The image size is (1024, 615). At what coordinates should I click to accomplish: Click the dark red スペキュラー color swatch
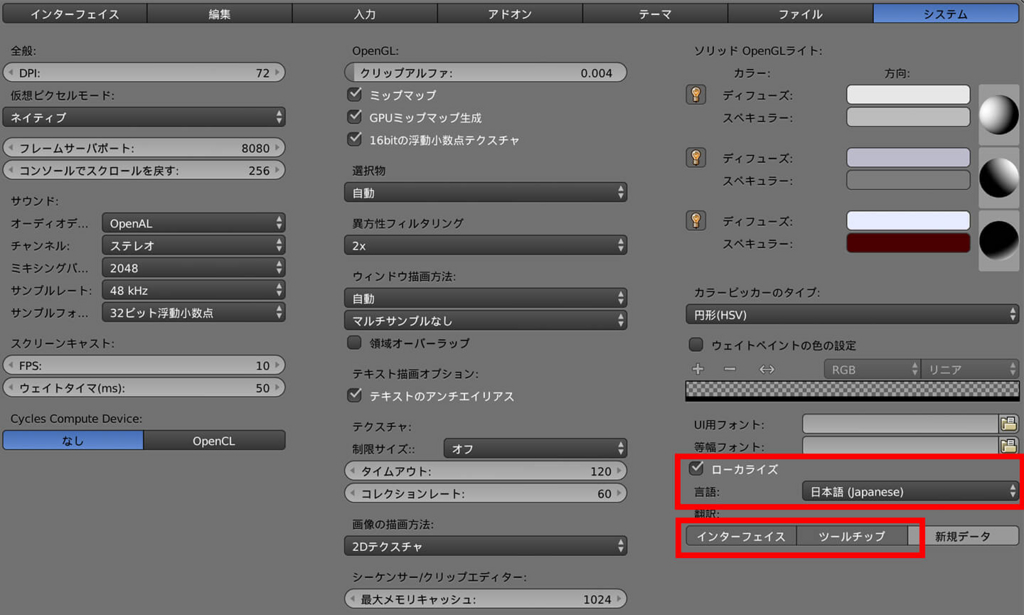pos(908,243)
